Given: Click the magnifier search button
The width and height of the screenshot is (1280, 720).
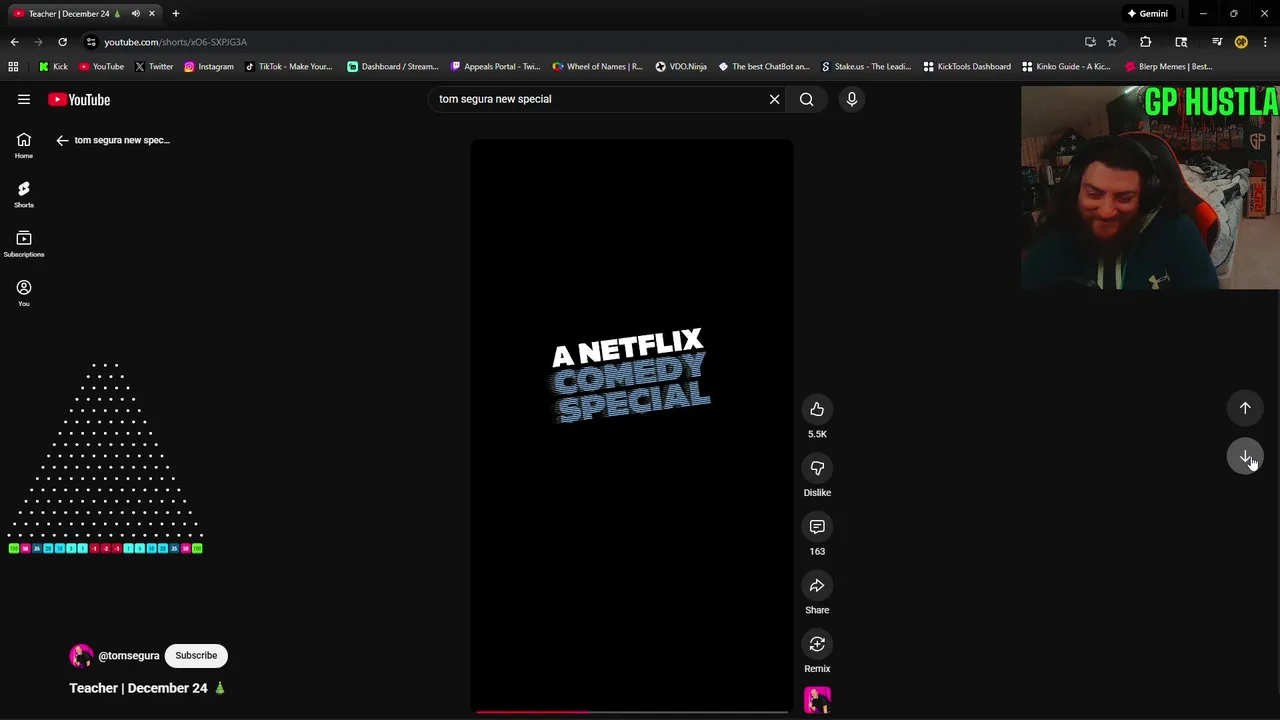Looking at the screenshot, I should pos(806,99).
